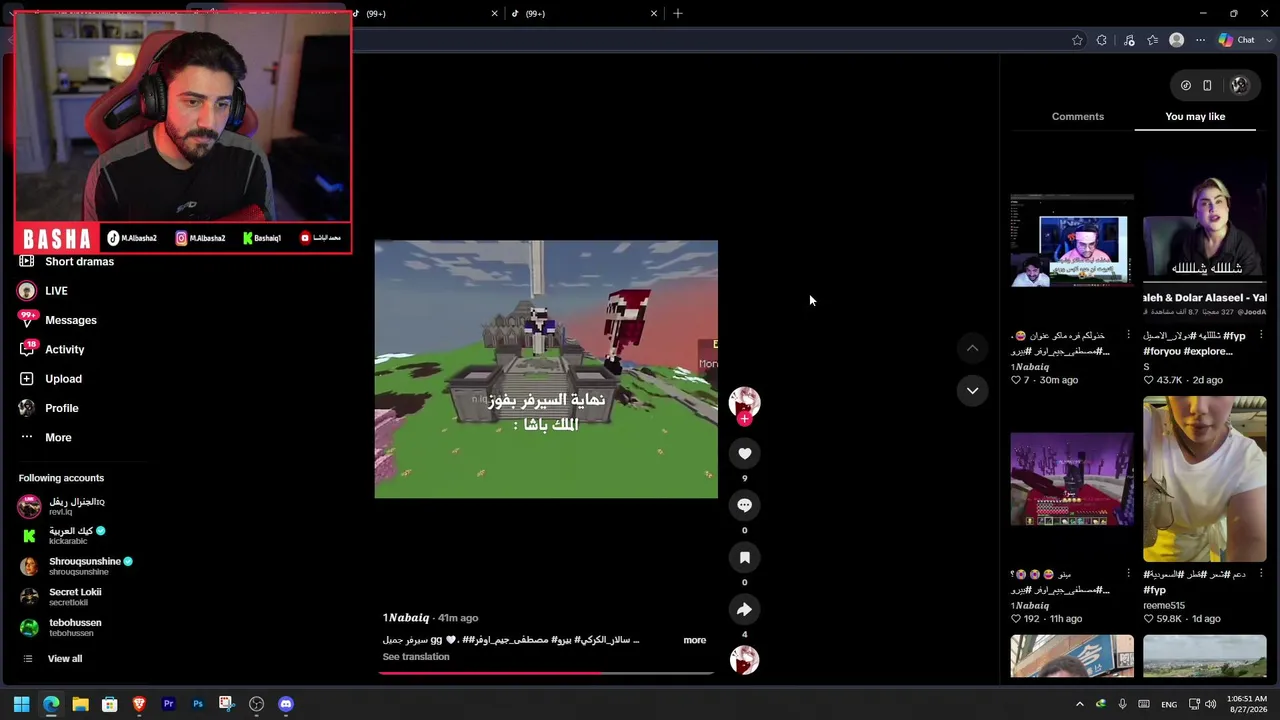
Task: Switch to the second (99+) browser tab
Action: tap(585, 13)
